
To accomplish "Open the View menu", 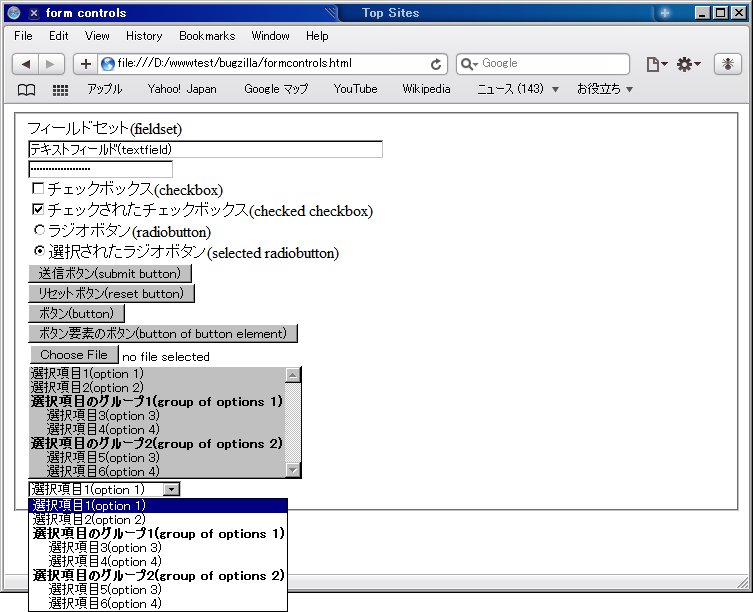I will [97, 36].
